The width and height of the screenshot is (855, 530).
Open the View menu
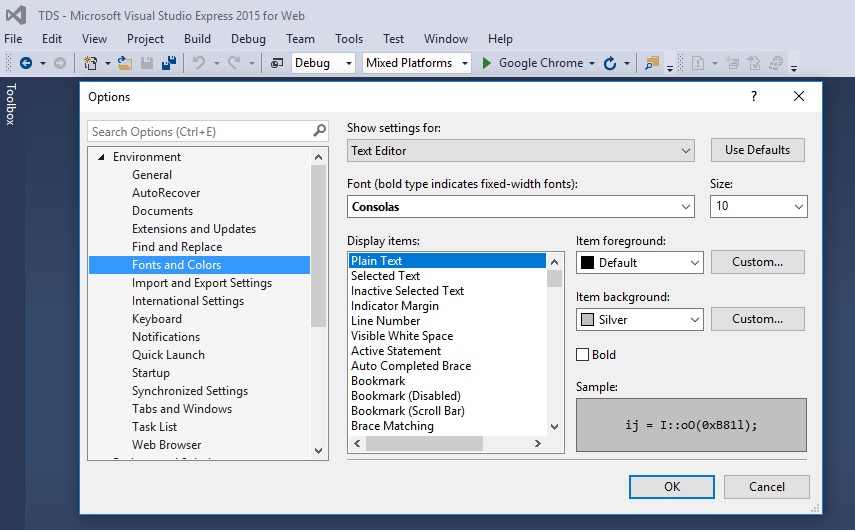click(94, 39)
